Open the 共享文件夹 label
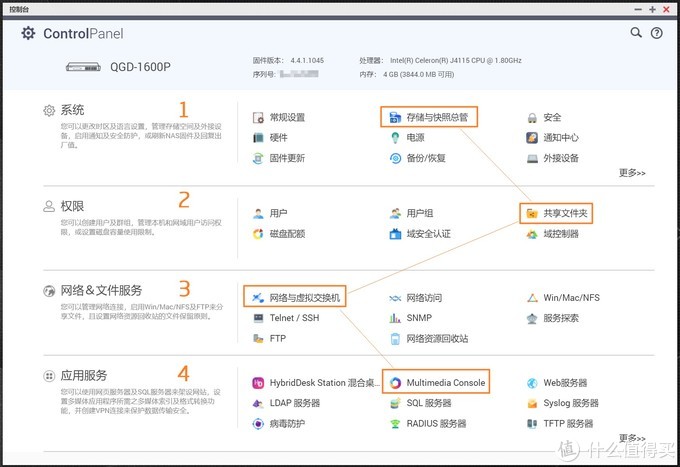The width and height of the screenshot is (680, 467). 565,213
